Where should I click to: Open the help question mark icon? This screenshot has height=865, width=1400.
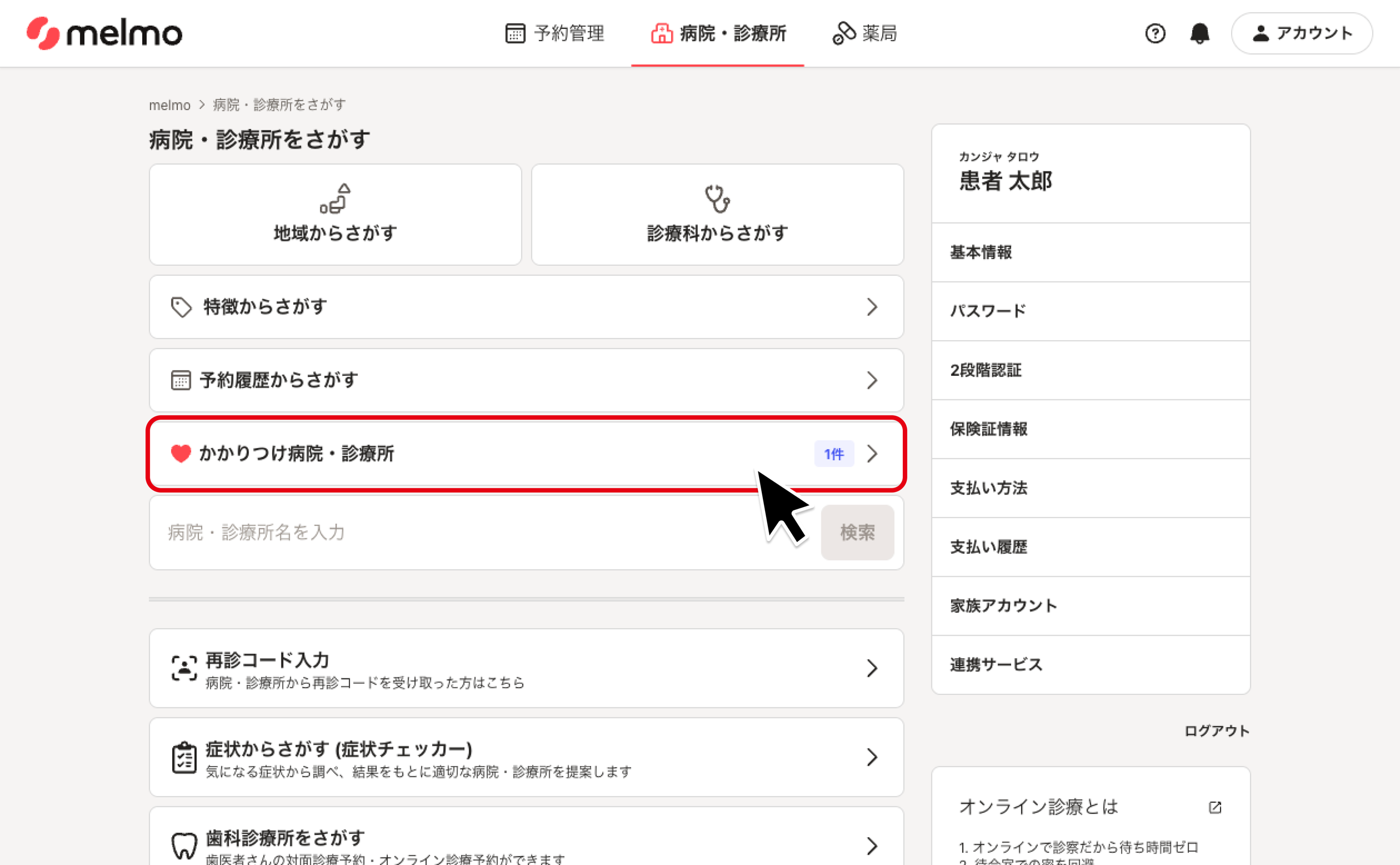click(1155, 33)
